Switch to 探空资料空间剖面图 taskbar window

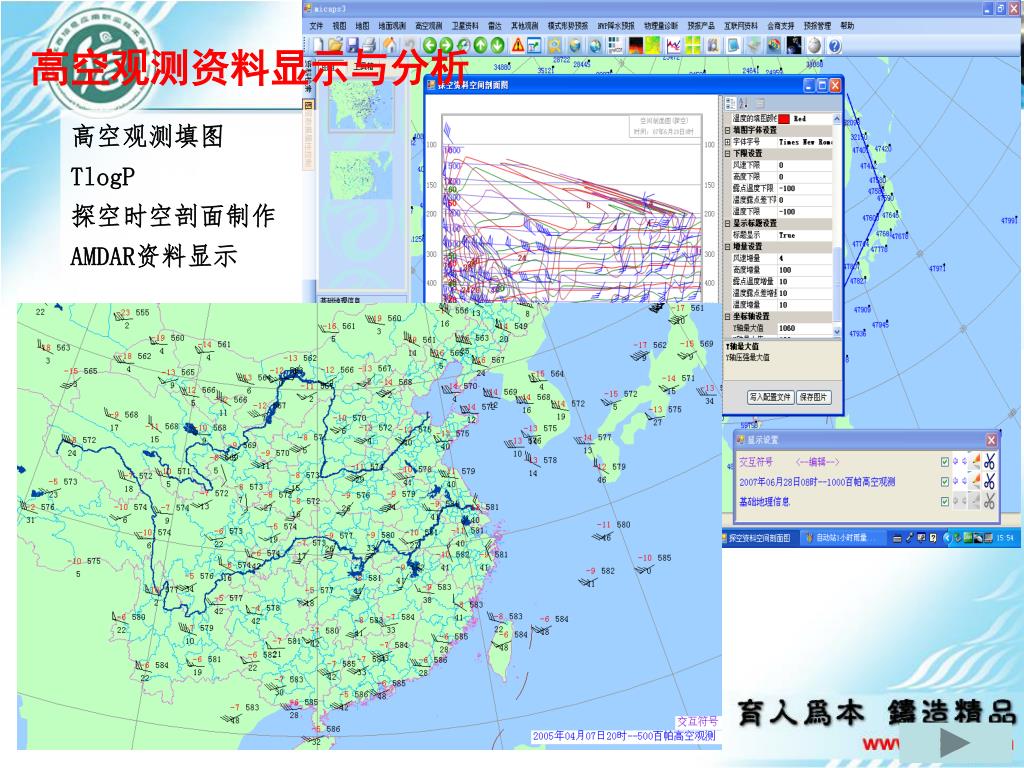(x=759, y=538)
